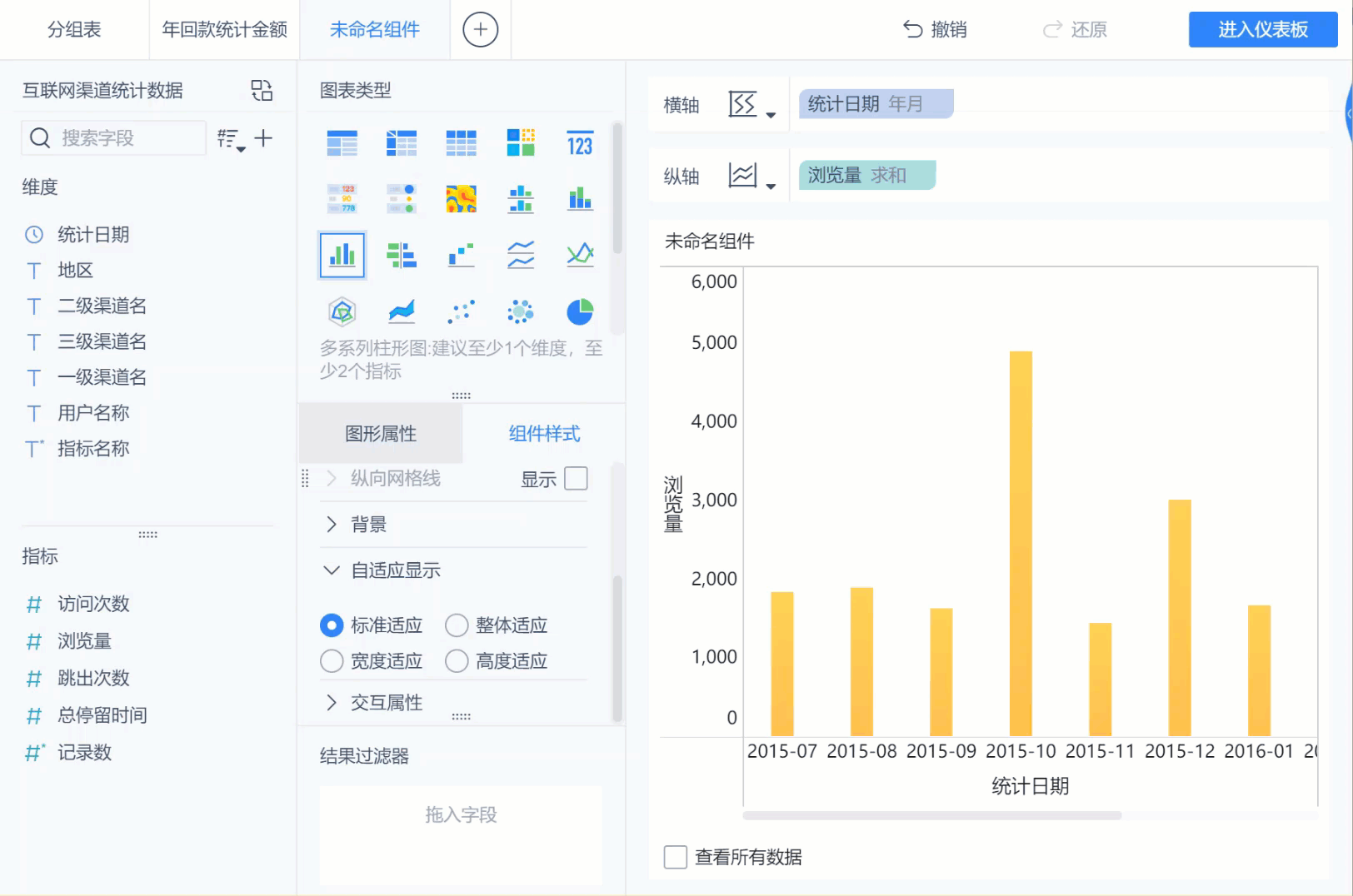Click the component style panel scrollbar
This screenshot has height=896, width=1353.
(x=617, y=648)
